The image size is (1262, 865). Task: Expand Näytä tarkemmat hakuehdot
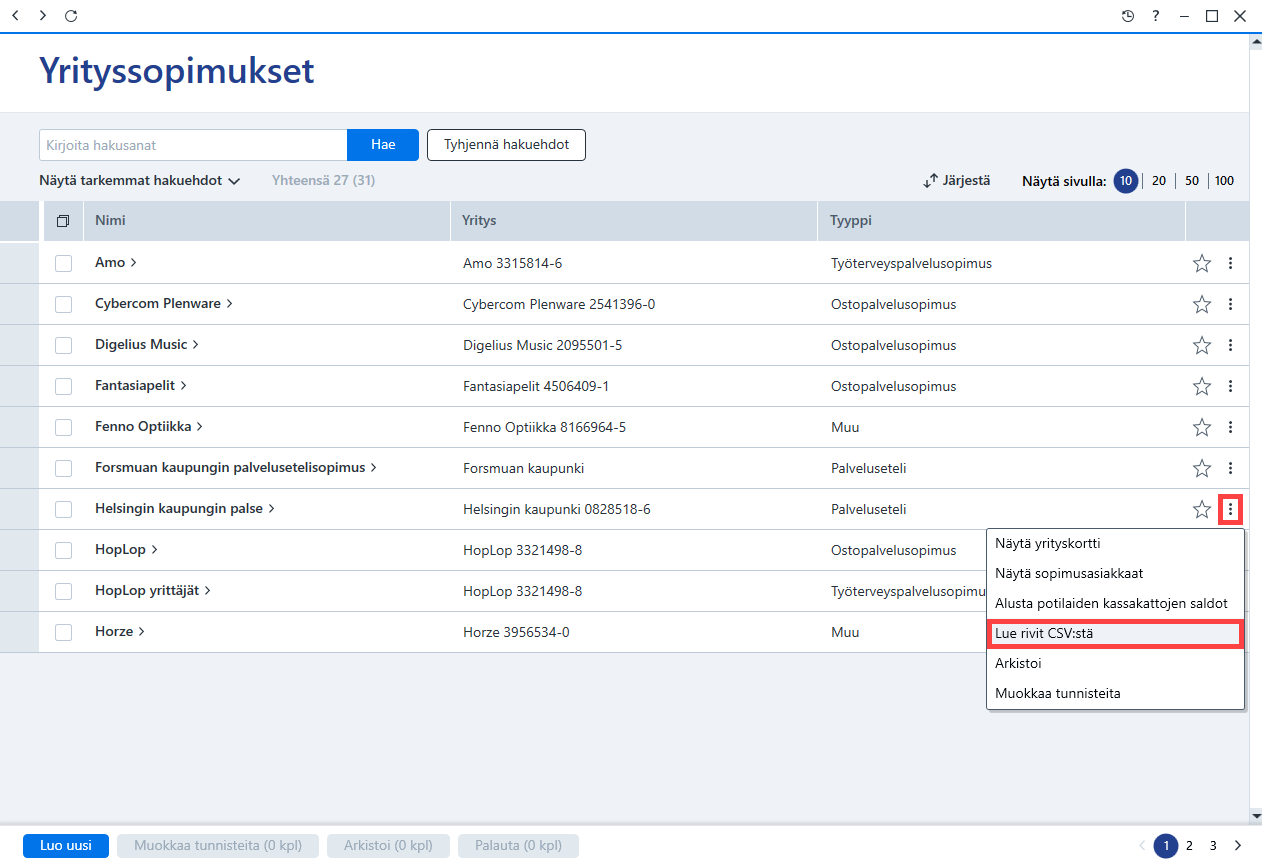(140, 181)
